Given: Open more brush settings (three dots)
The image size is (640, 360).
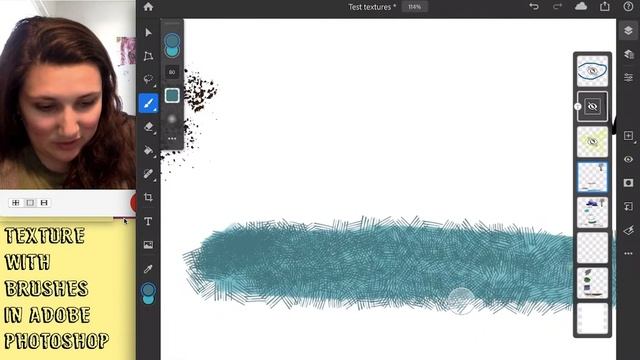Looking at the screenshot, I should click(172, 139).
